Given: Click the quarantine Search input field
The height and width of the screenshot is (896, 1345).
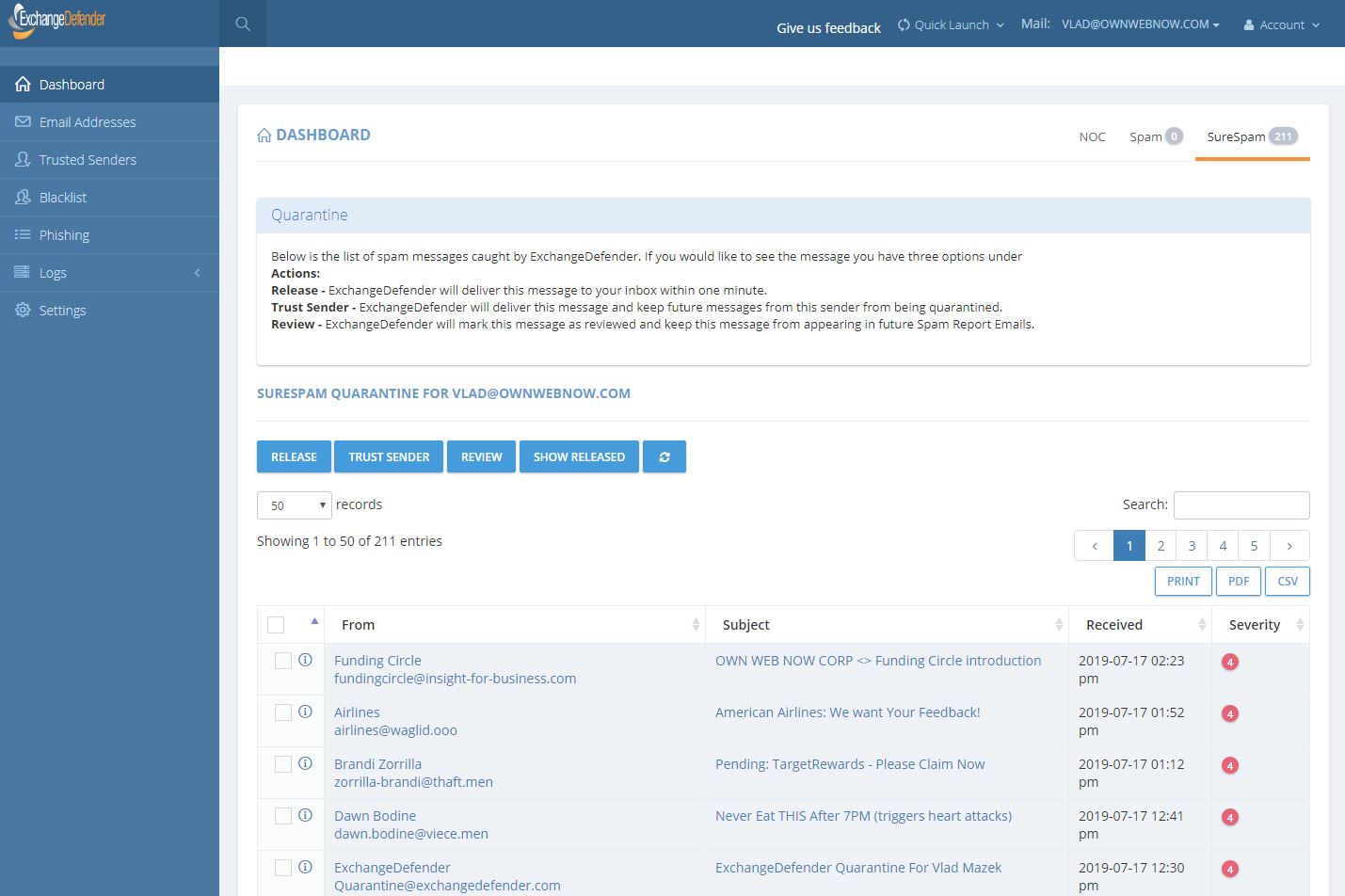Looking at the screenshot, I should click(x=1241, y=505).
